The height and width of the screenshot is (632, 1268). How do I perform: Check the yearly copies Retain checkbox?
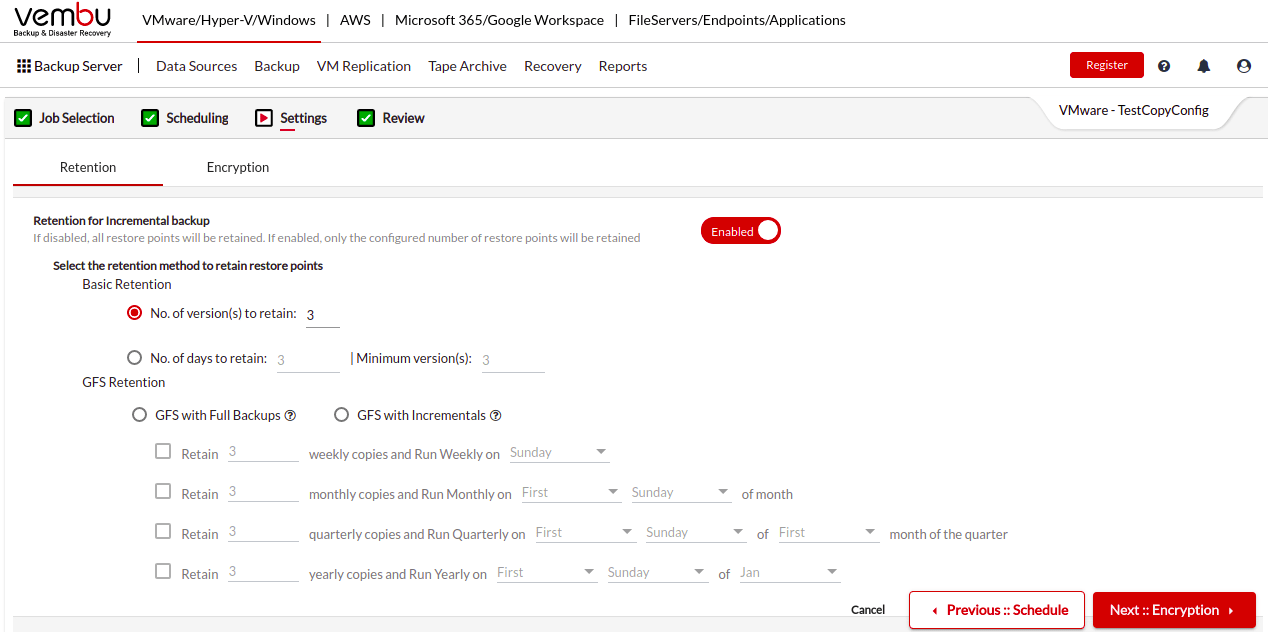coord(163,571)
